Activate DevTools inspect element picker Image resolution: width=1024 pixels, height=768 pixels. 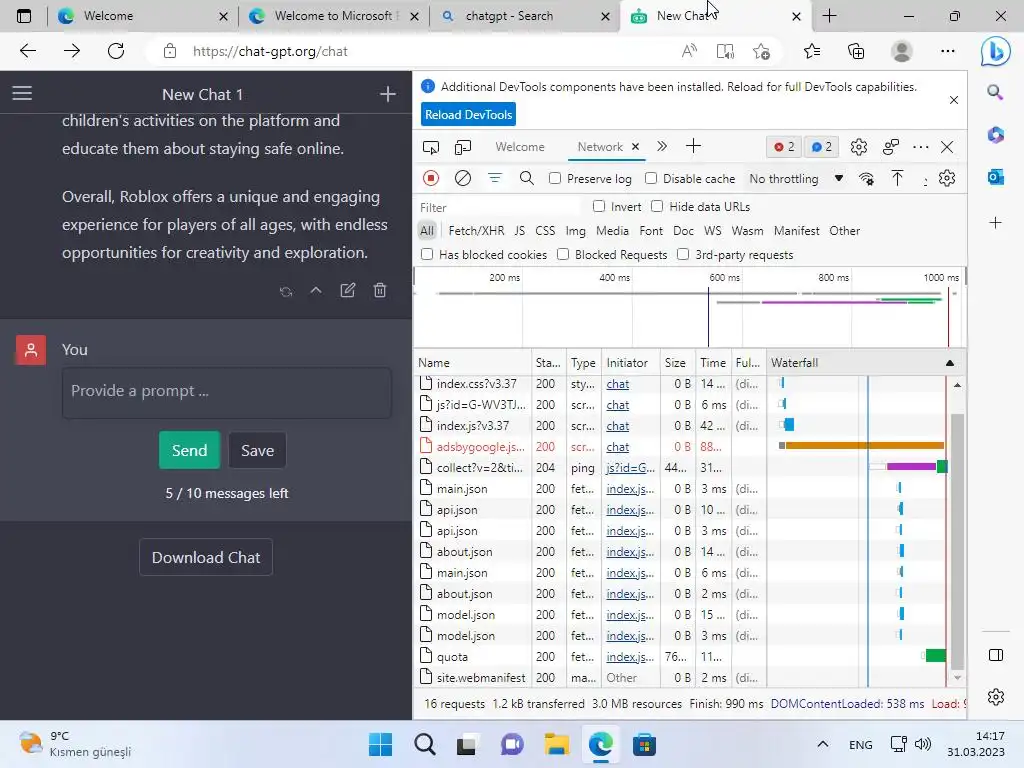click(431, 147)
